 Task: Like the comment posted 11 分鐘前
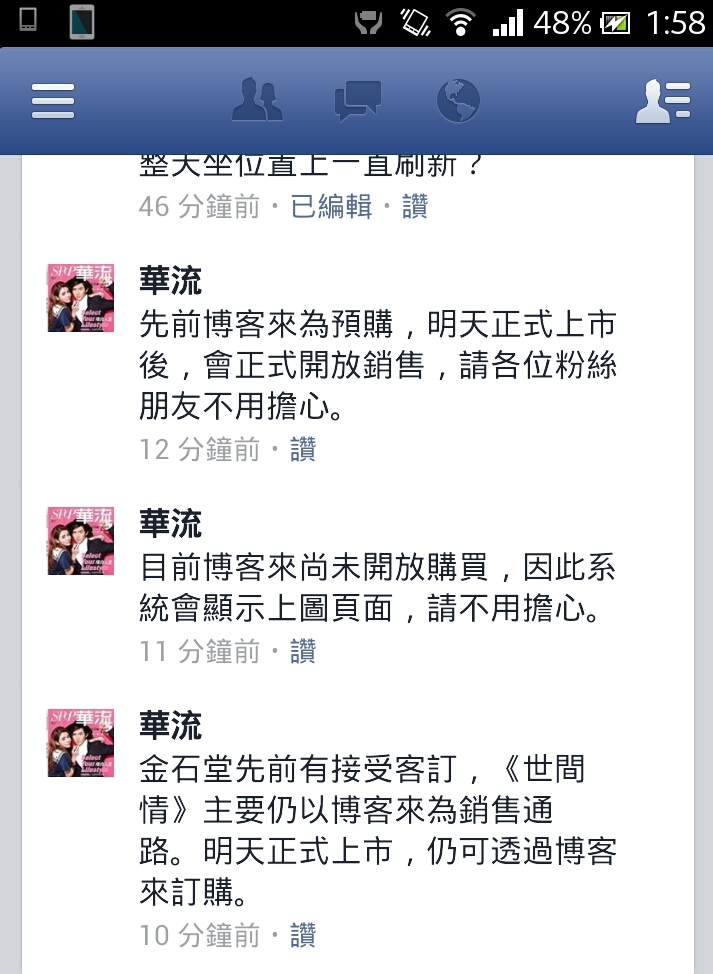tap(303, 651)
